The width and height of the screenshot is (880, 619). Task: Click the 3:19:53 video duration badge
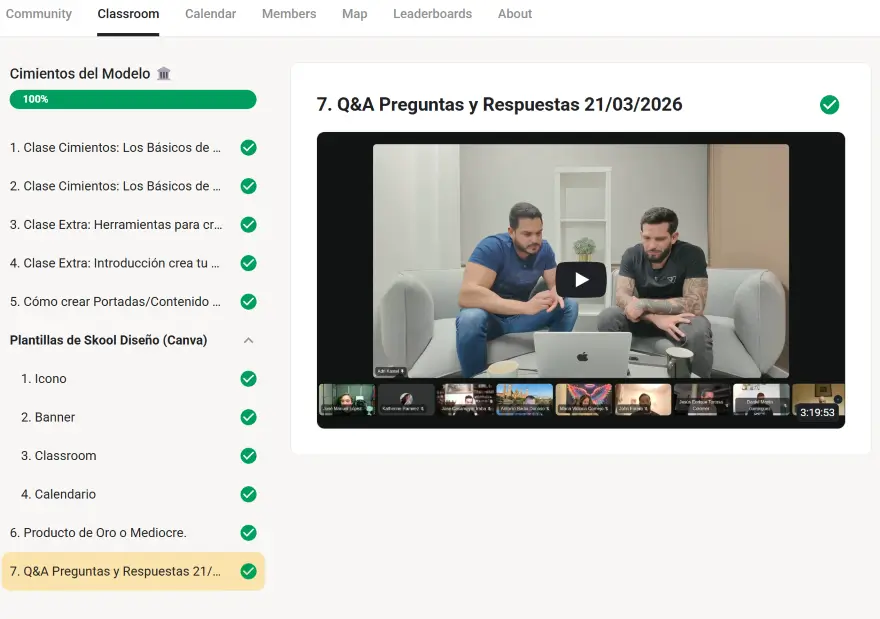[x=816, y=412]
